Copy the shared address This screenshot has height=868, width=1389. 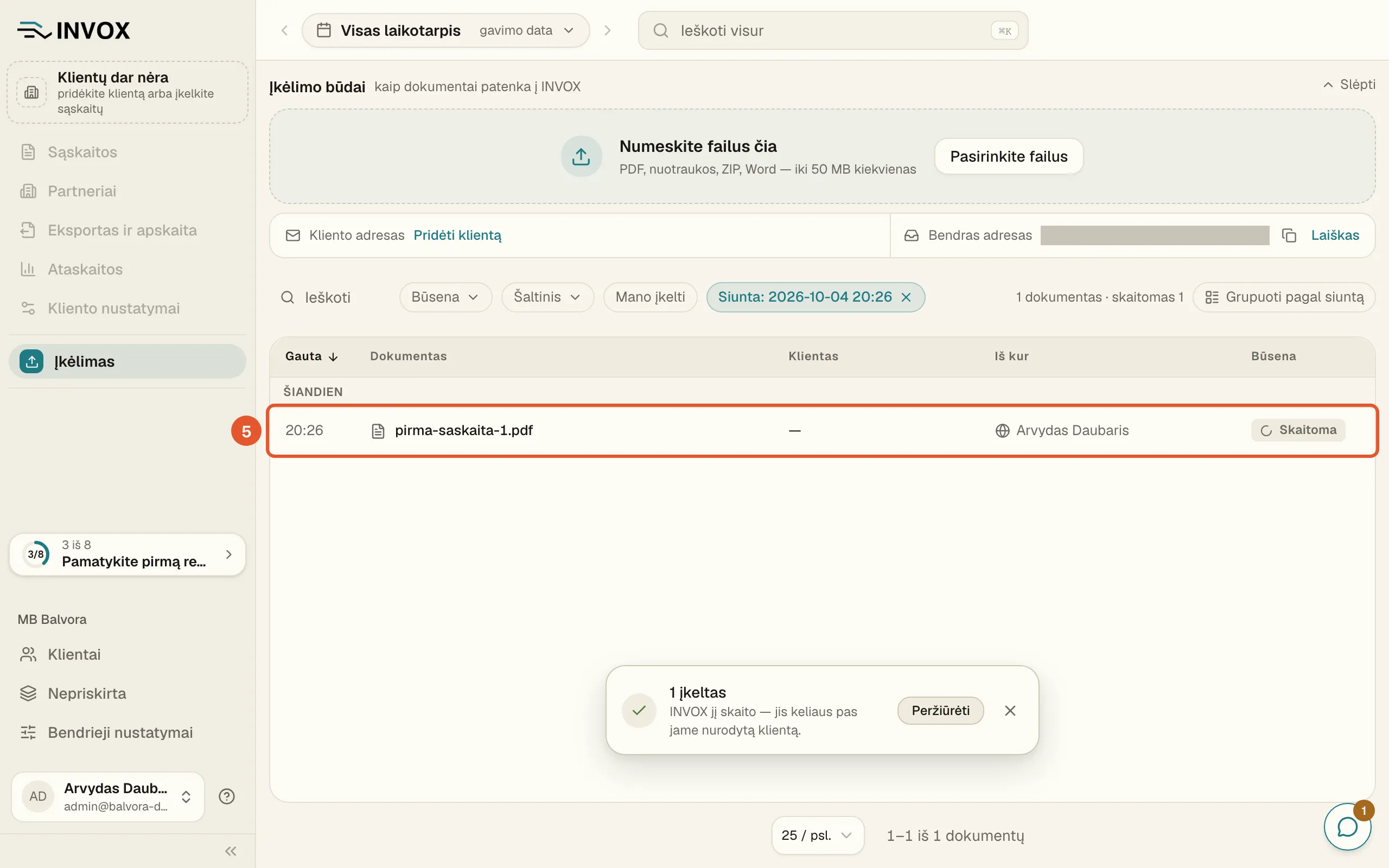tap(1289, 235)
